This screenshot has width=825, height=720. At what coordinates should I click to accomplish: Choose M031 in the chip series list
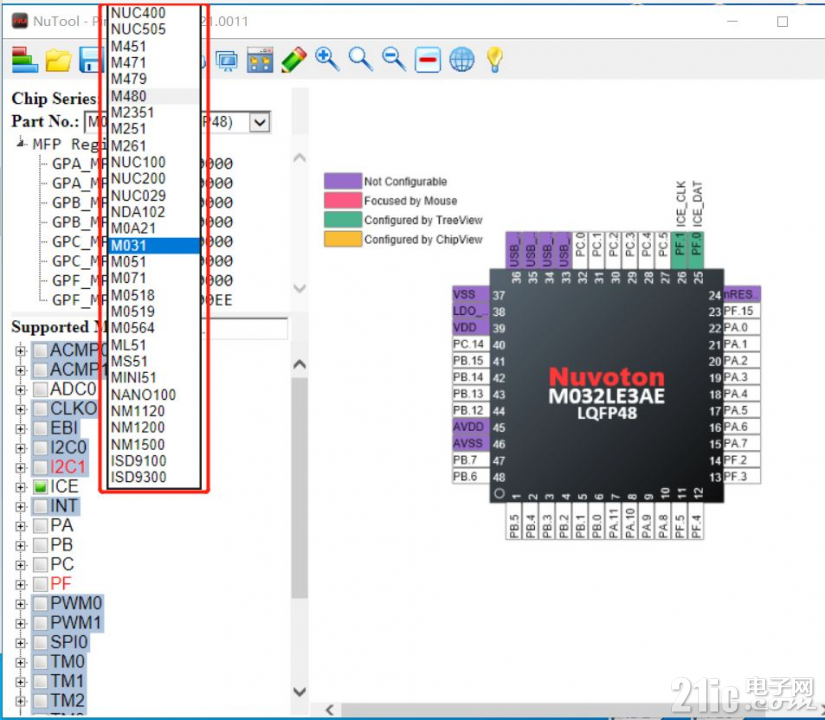point(154,245)
